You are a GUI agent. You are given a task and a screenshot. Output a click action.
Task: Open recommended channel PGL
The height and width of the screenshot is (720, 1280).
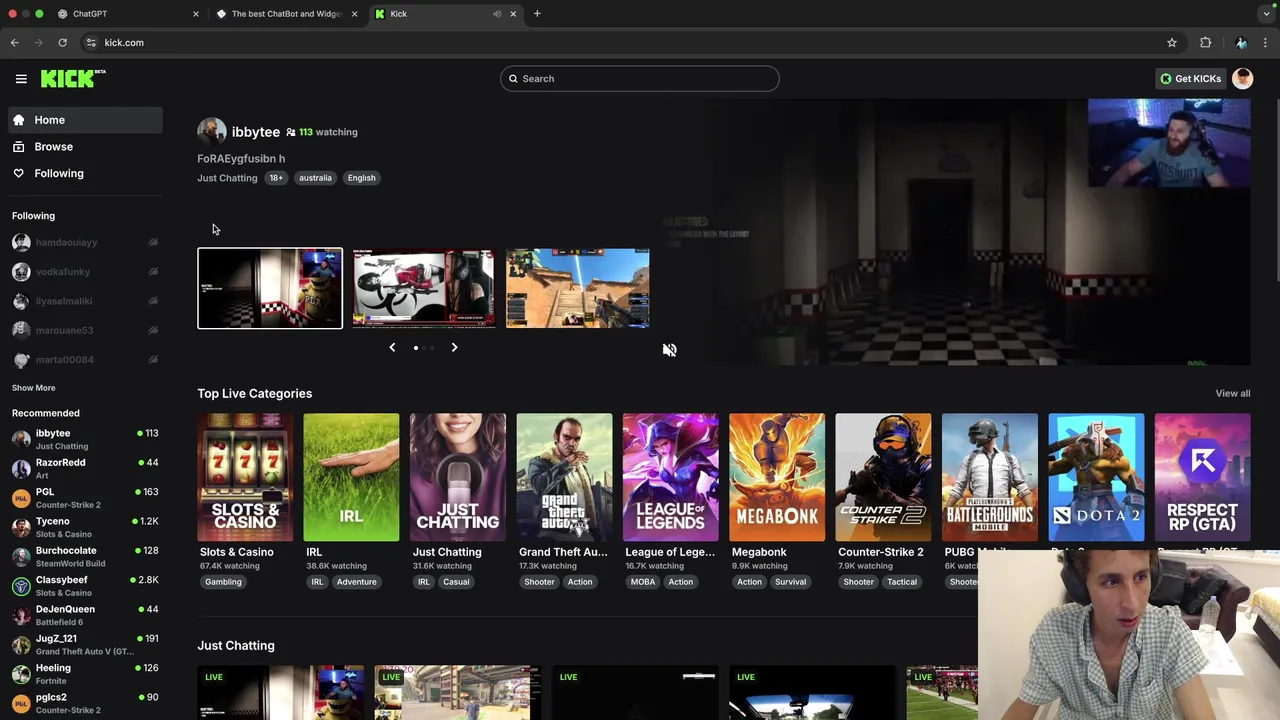tap(84, 498)
